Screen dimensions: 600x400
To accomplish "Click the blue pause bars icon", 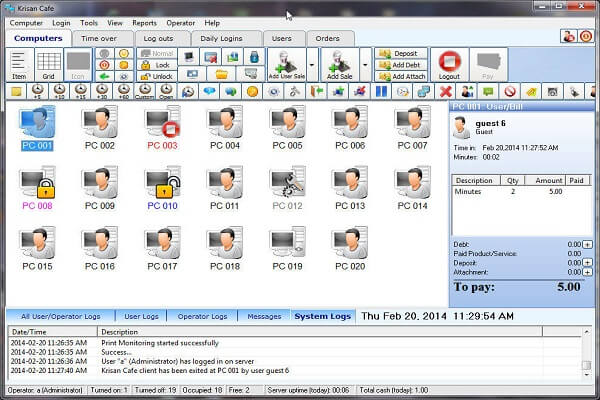I will click(381, 92).
